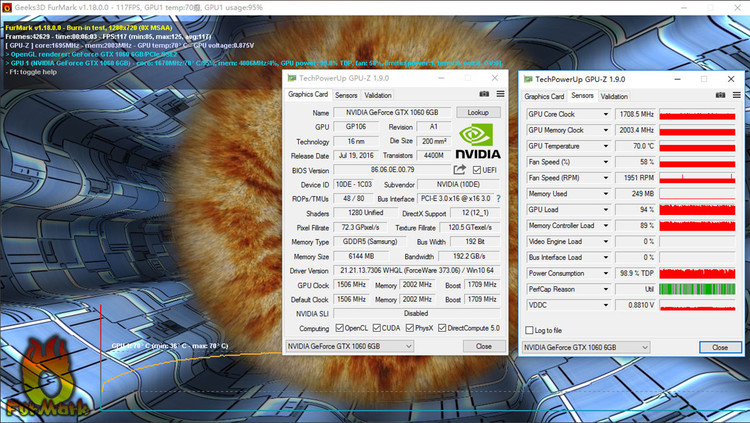Click the FurMark F1: toggle help text

33,72
